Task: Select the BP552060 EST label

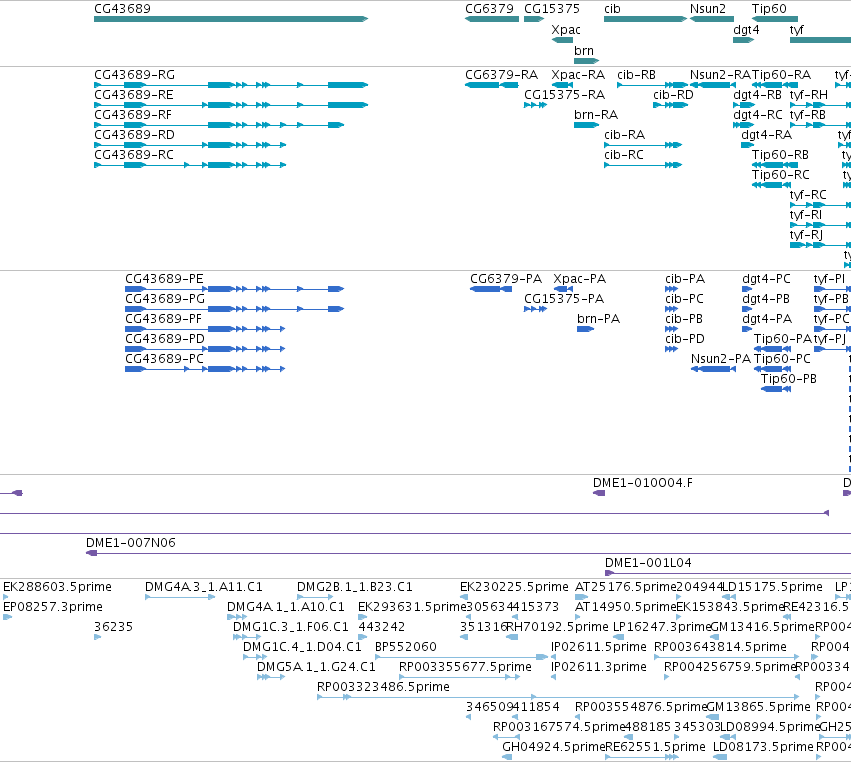Action: [405, 647]
